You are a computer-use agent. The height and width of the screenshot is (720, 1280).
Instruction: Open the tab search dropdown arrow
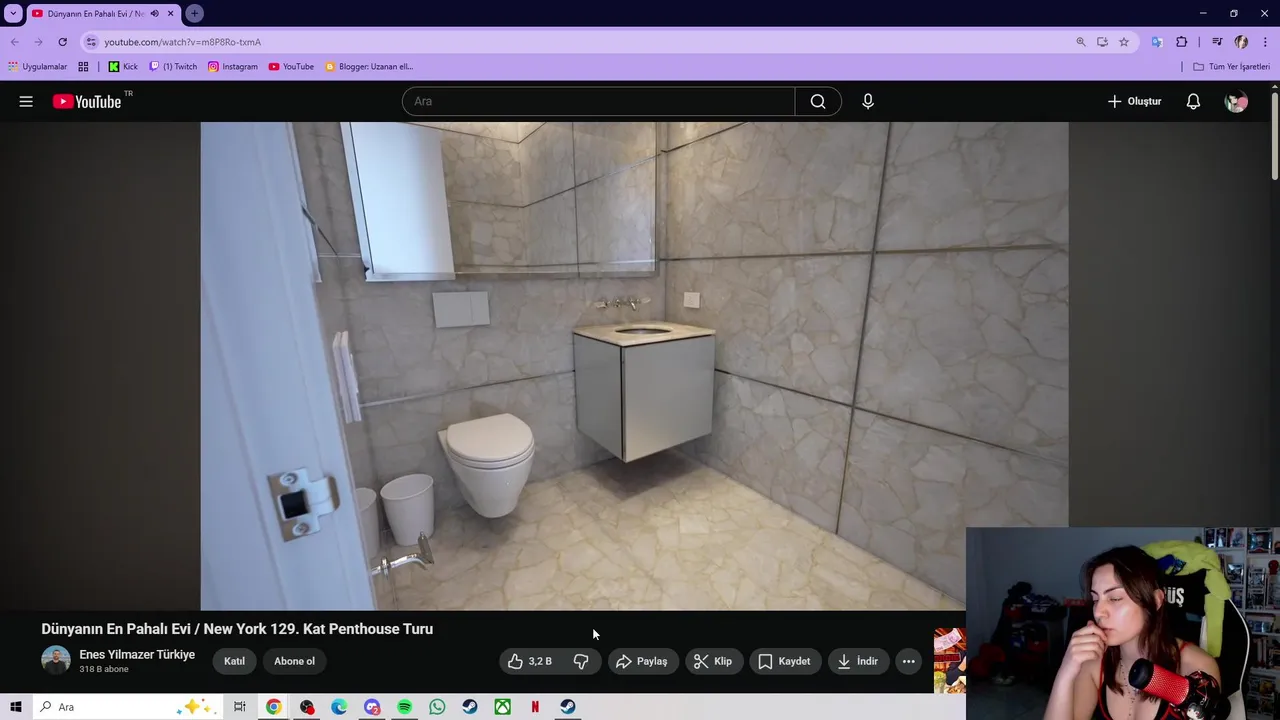(x=14, y=14)
